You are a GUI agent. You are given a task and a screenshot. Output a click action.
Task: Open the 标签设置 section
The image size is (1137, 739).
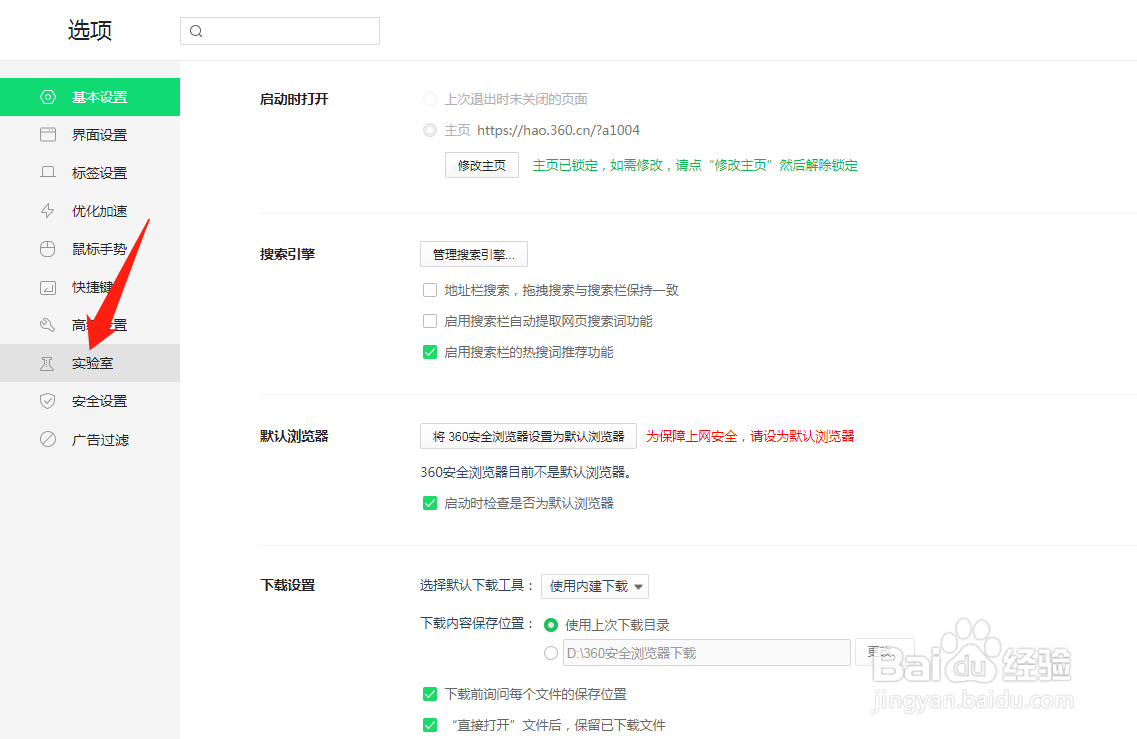tap(90, 173)
